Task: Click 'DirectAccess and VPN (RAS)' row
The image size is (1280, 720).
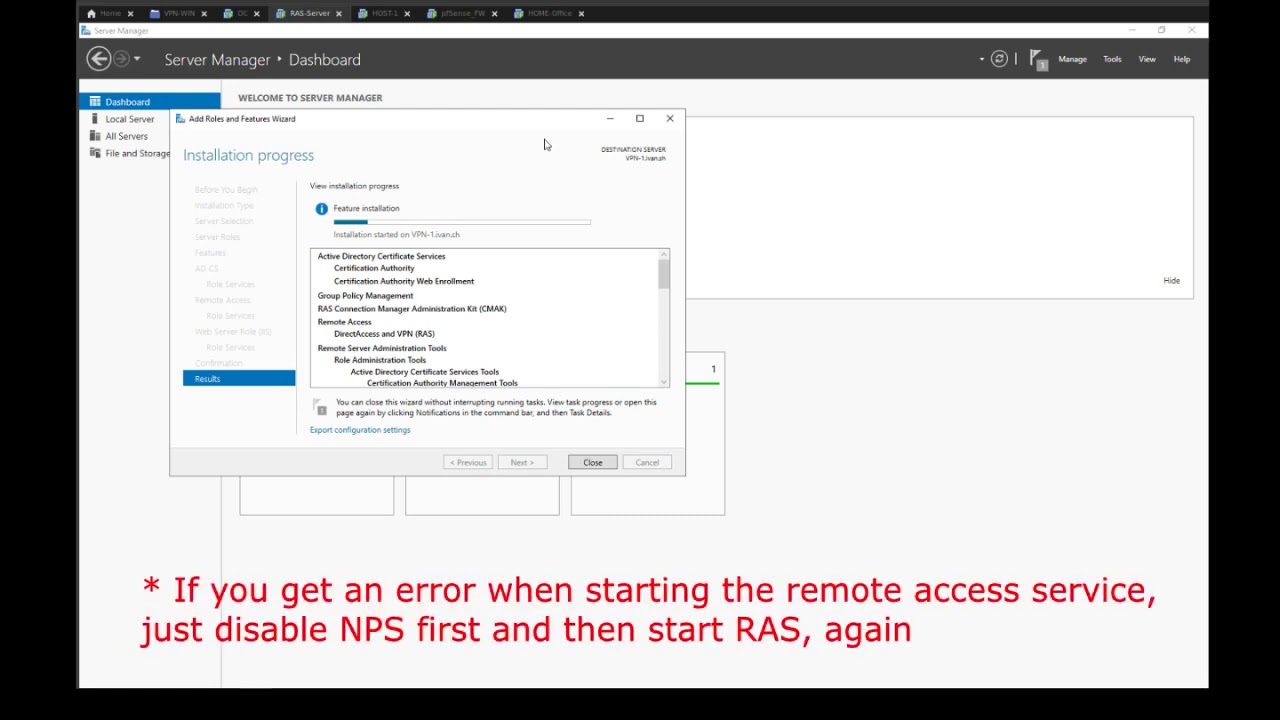Action: coord(384,334)
